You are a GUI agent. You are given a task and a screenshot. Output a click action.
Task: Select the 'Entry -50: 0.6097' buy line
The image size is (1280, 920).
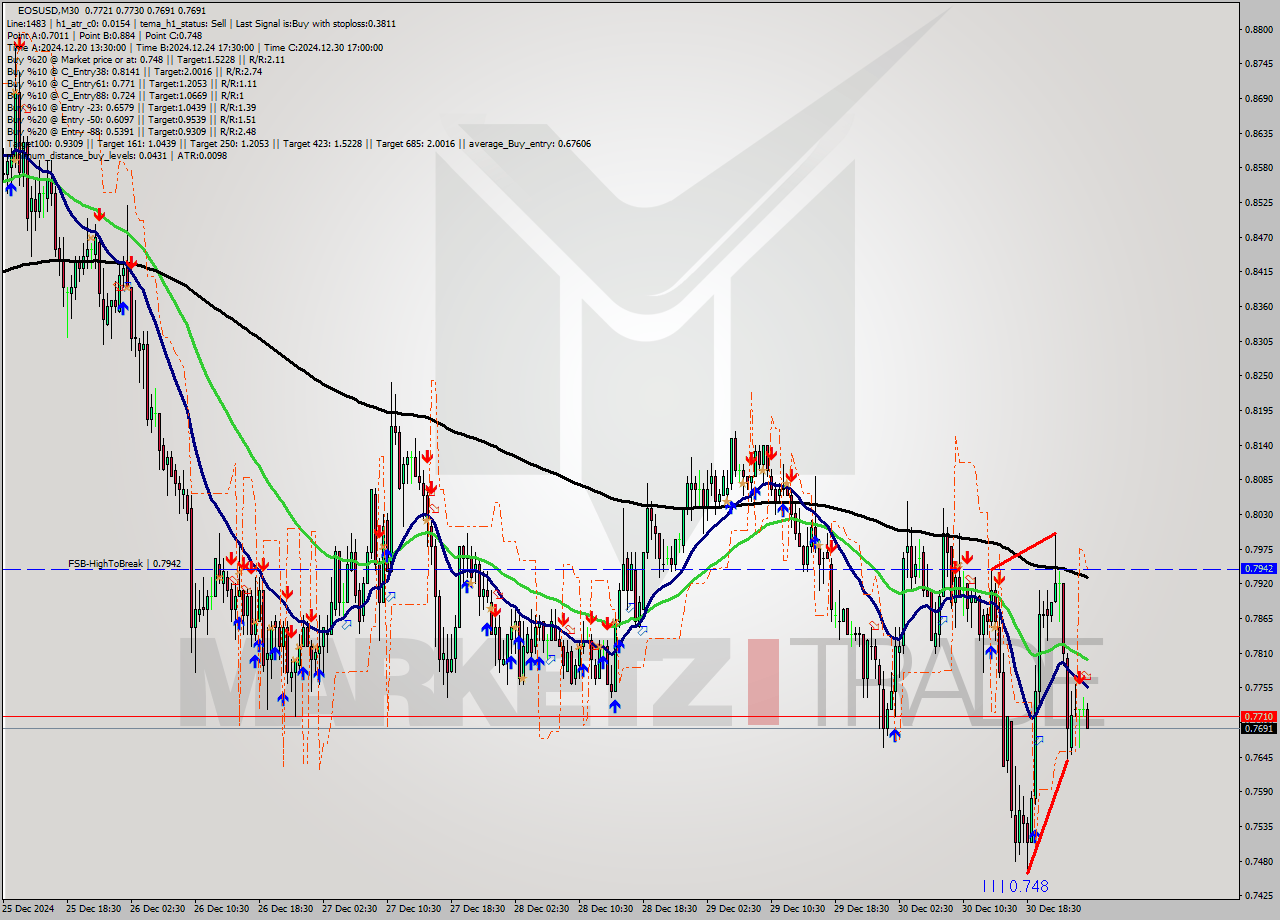131,119
